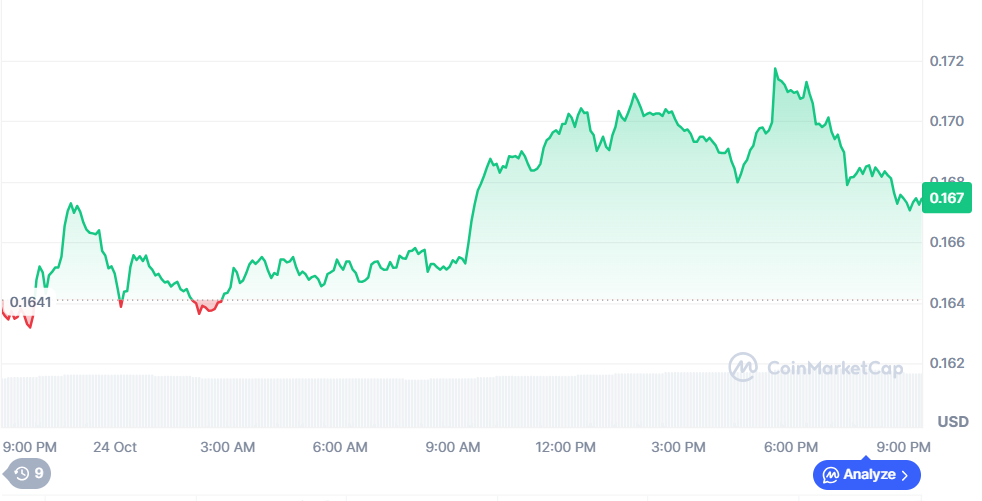Click the 0.170 price axis label

(946, 122)
